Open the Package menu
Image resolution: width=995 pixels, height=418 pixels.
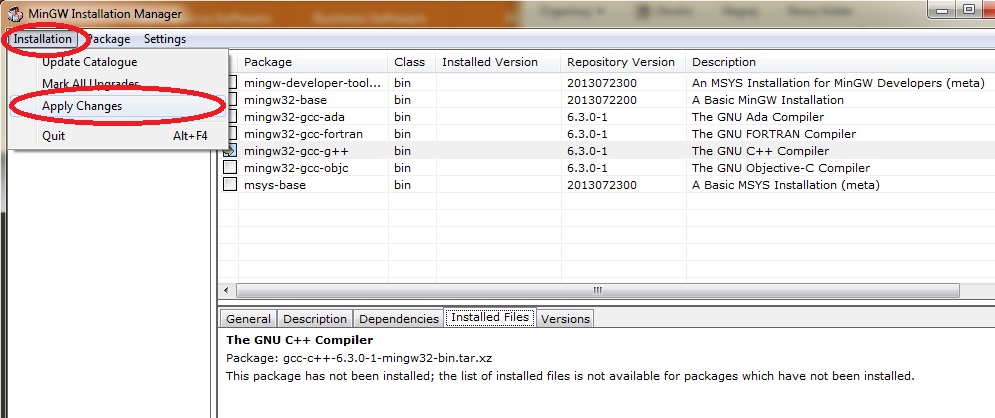(x=108, y=39)
